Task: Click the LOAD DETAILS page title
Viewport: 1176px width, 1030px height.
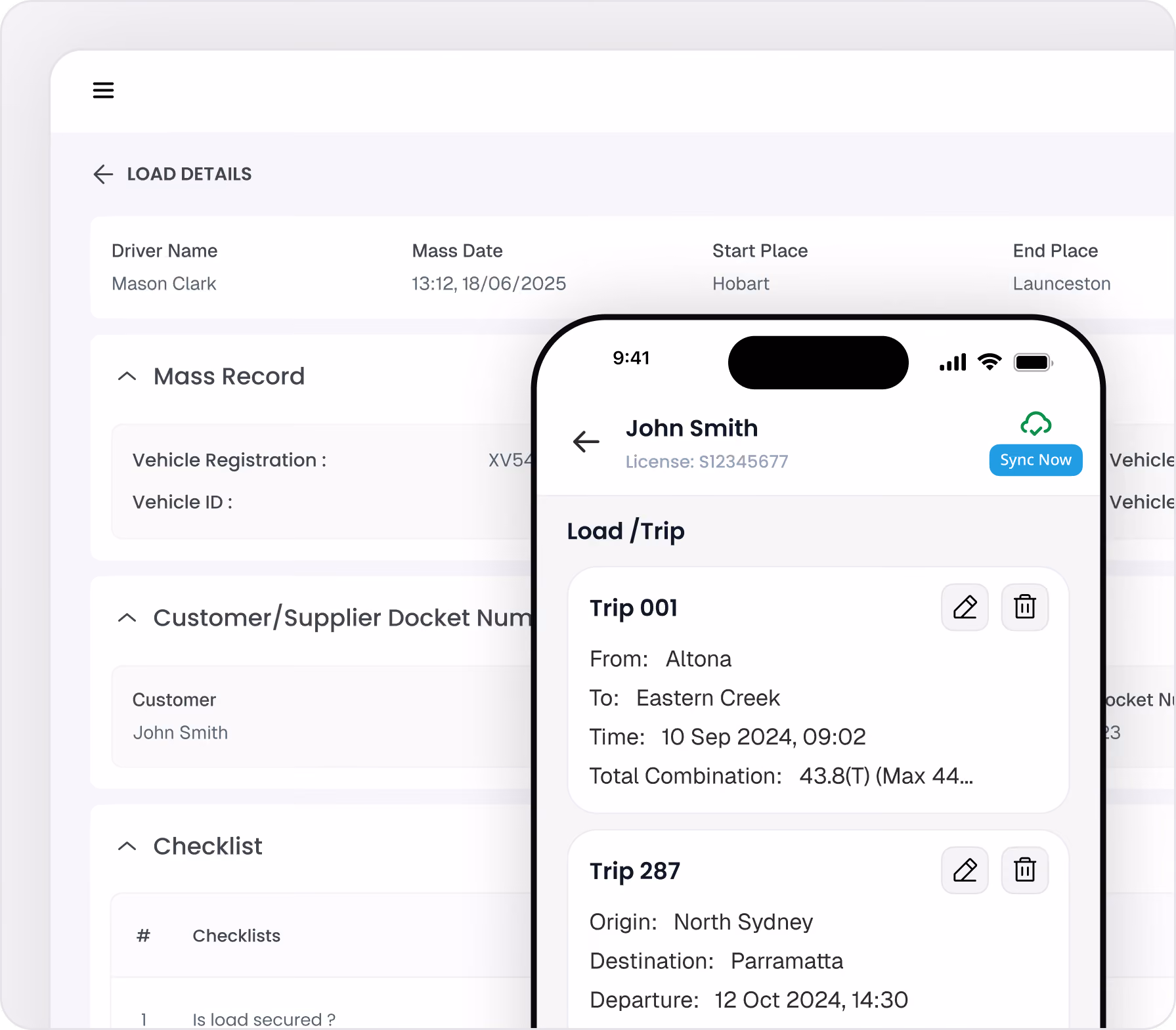Action: pos(189,174)
